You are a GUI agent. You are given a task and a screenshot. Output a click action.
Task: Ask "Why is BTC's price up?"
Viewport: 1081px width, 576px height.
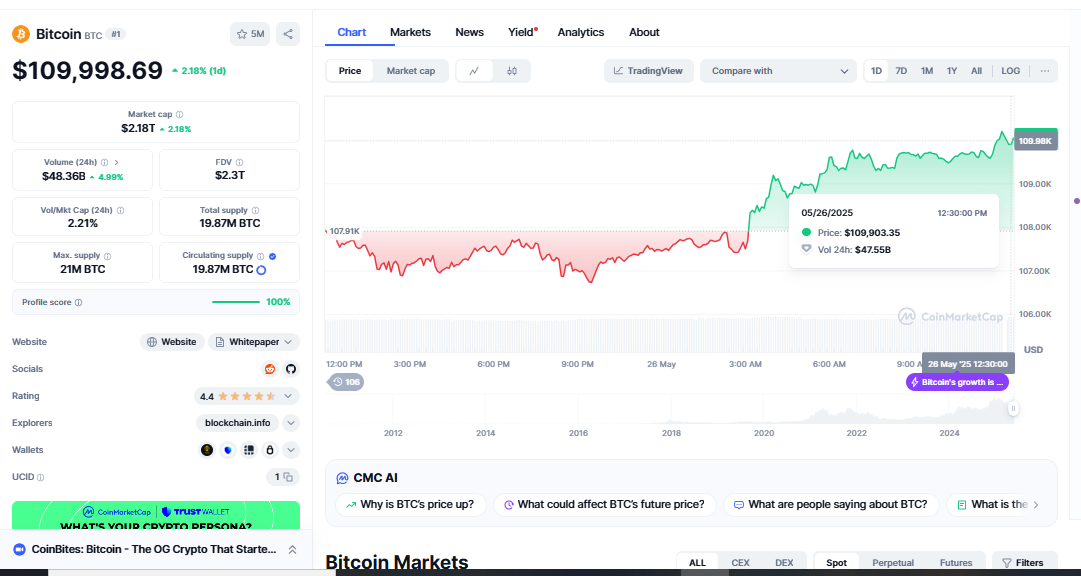410,505
